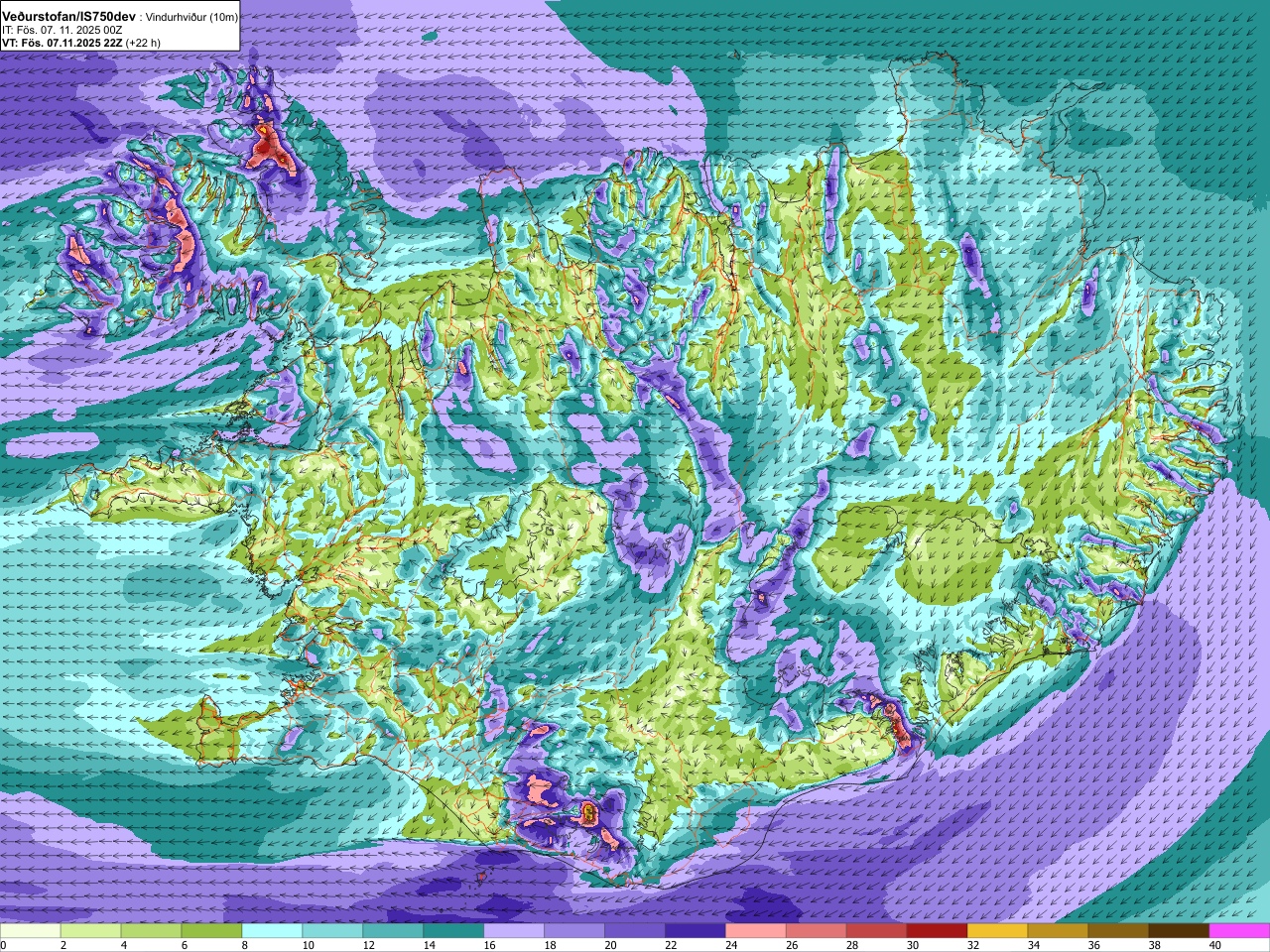Click the 24–26 light pink legend swatch
The width and height of the screenshot is (1270, 952).
click(756, 931)
